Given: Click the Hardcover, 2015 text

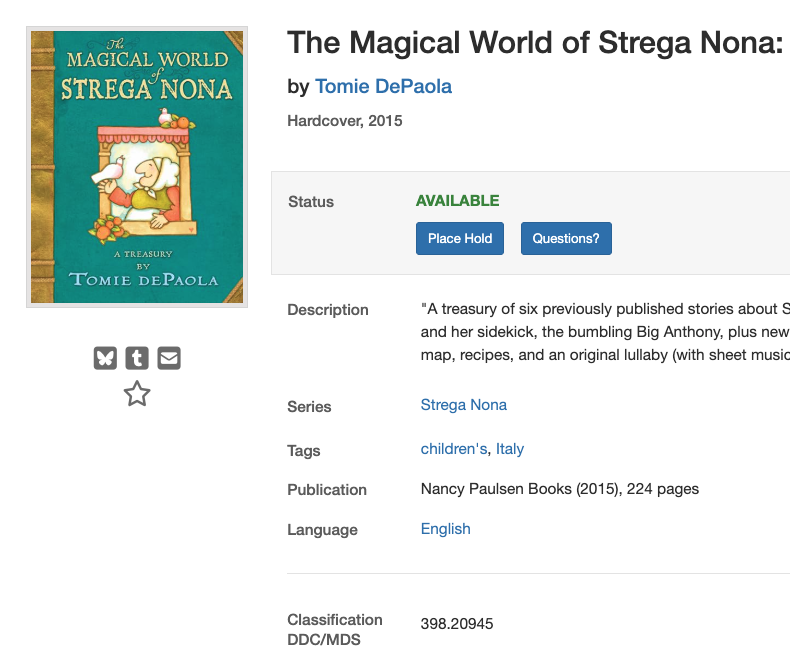Looking at the screenshot, I should [x=345, y=121].
